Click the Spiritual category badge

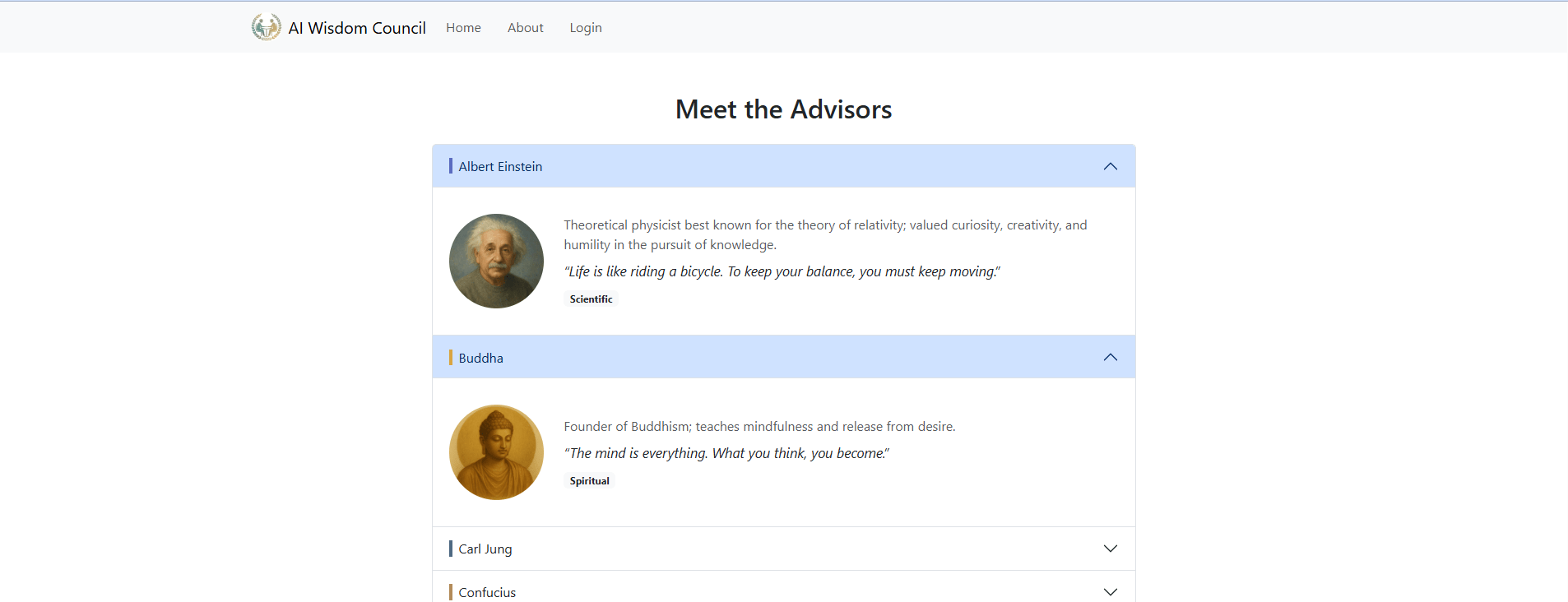click(589, 481)
